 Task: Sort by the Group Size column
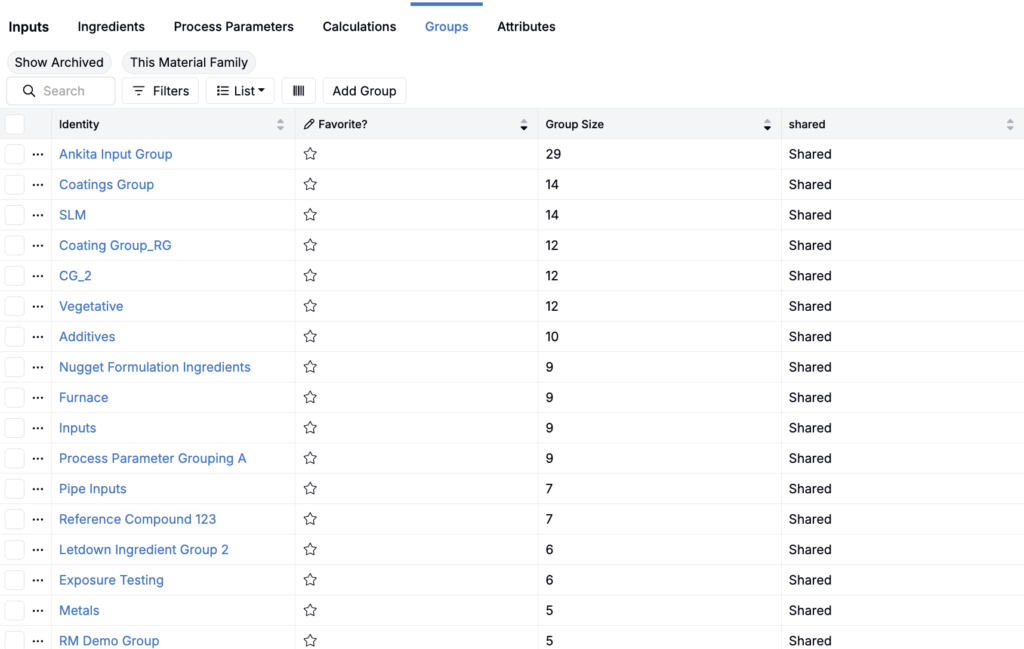point(767,125)
